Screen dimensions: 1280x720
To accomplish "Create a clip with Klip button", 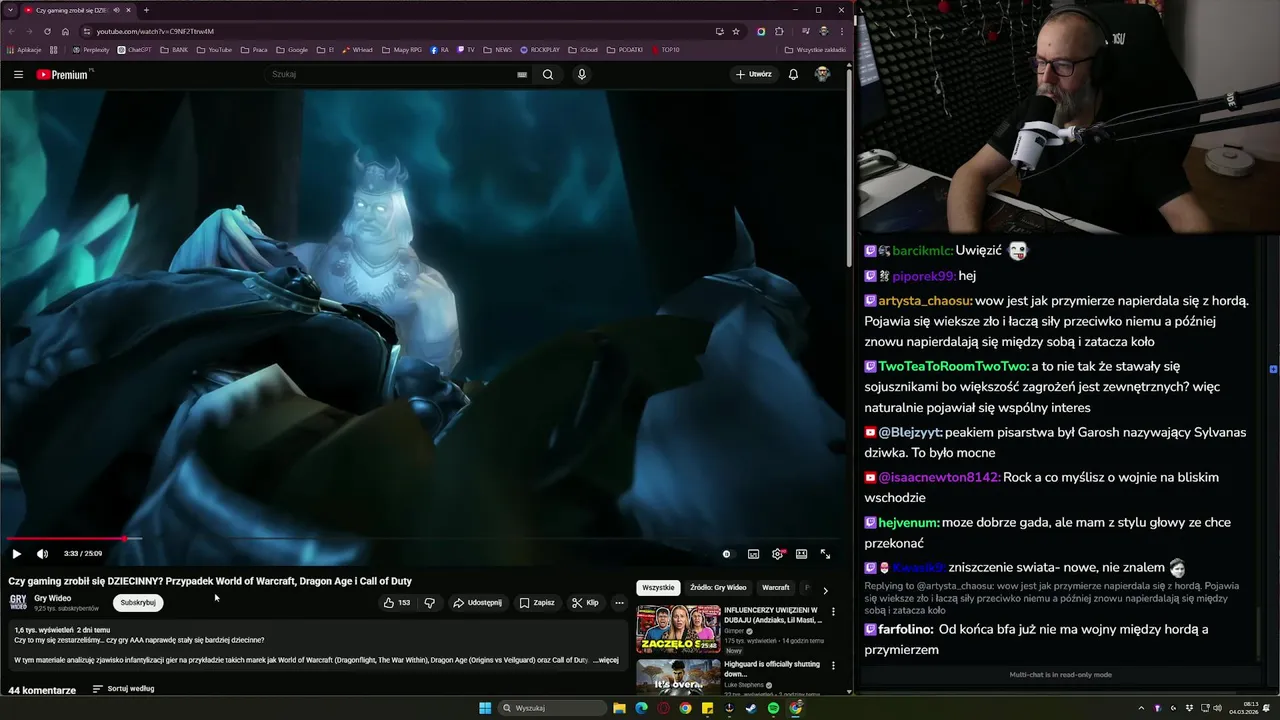I will 585,603.
